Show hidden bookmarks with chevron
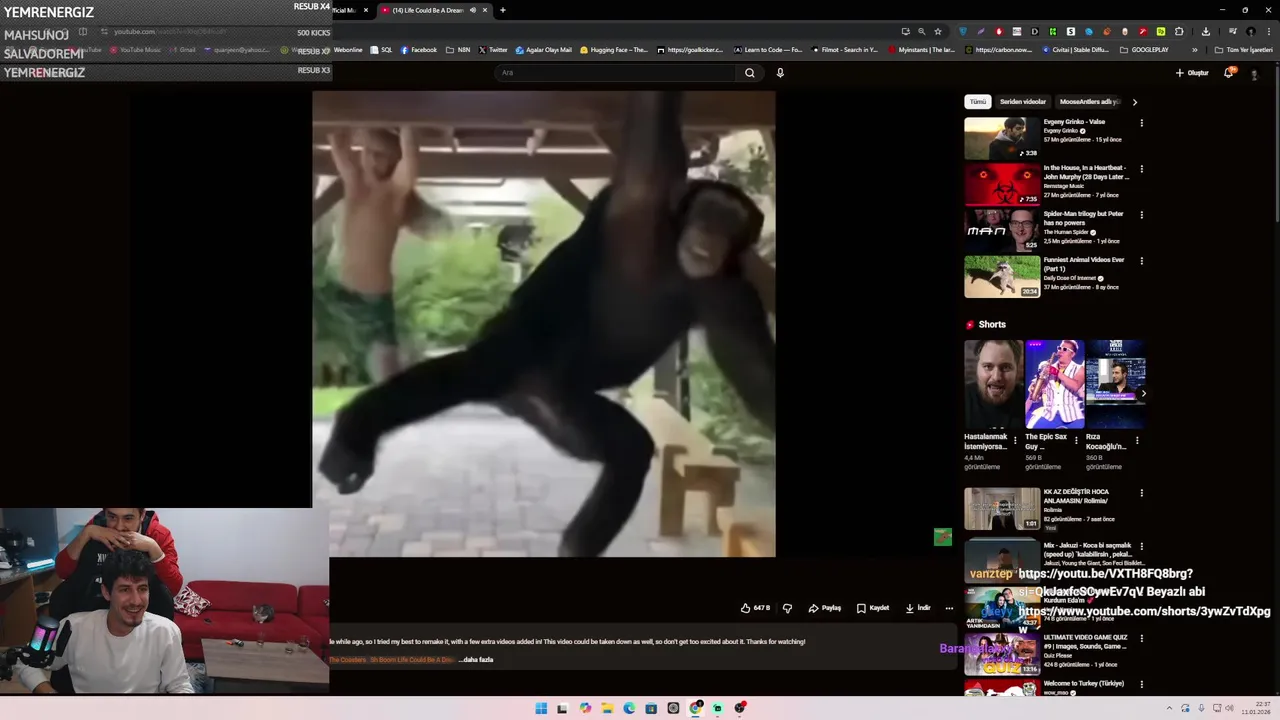1280x720 pixels. coord(1194,50)
